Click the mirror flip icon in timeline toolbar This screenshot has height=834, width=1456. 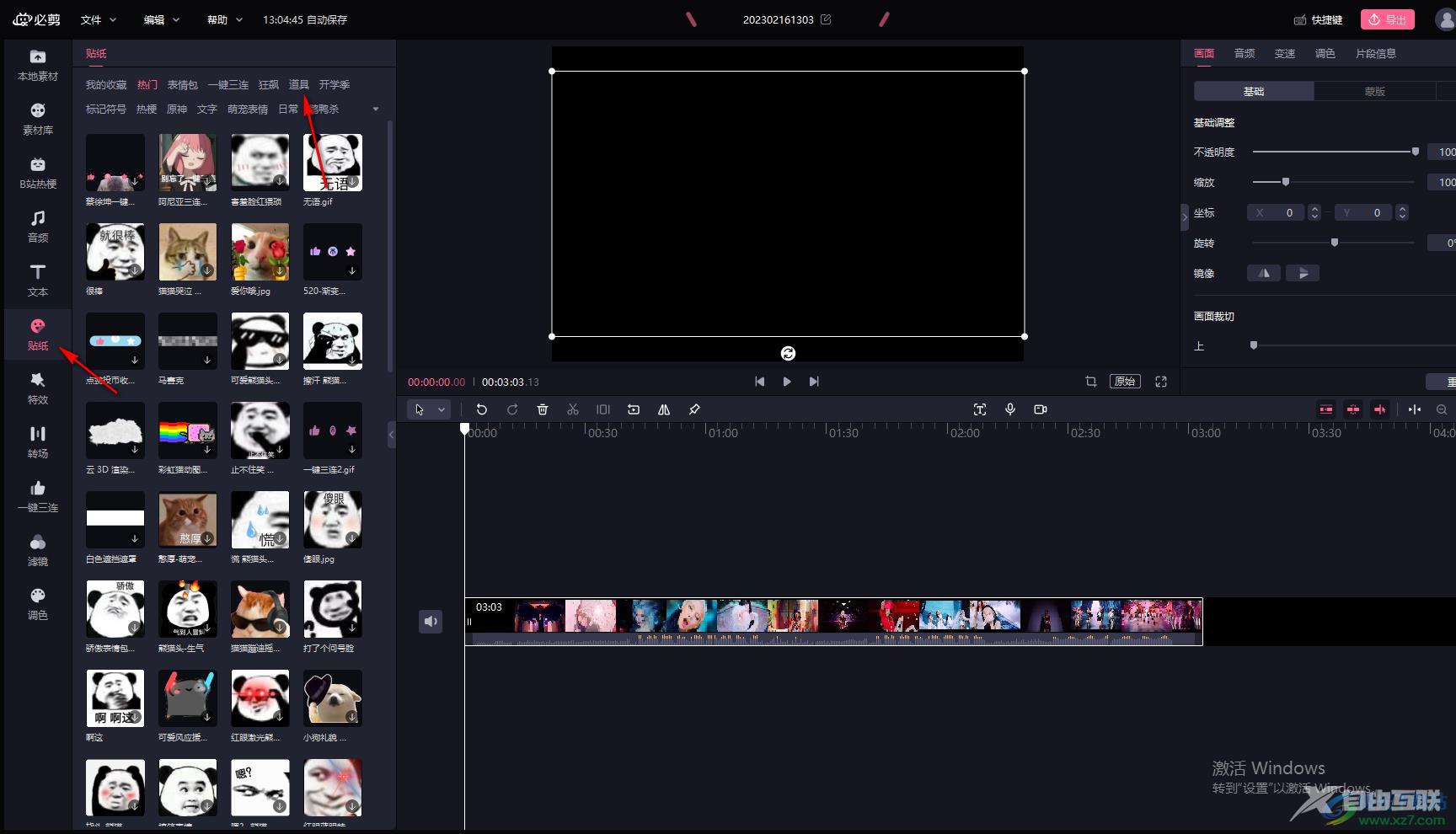coord(664,409)
